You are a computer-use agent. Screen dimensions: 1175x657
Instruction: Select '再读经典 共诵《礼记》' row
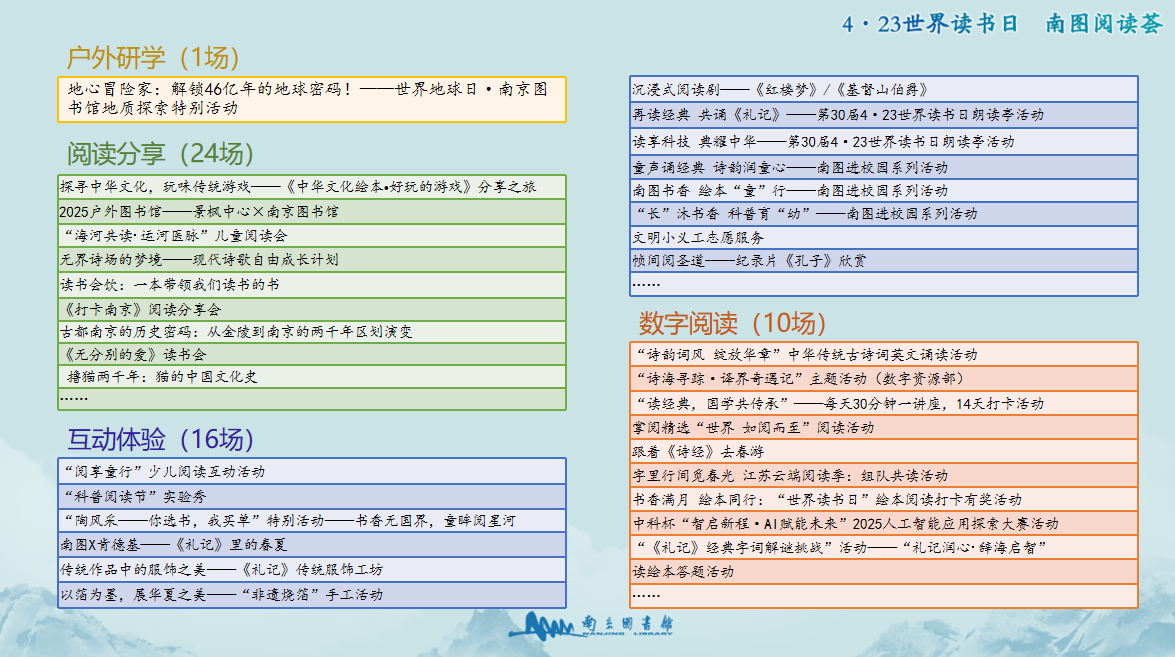(x=884, y=115)
